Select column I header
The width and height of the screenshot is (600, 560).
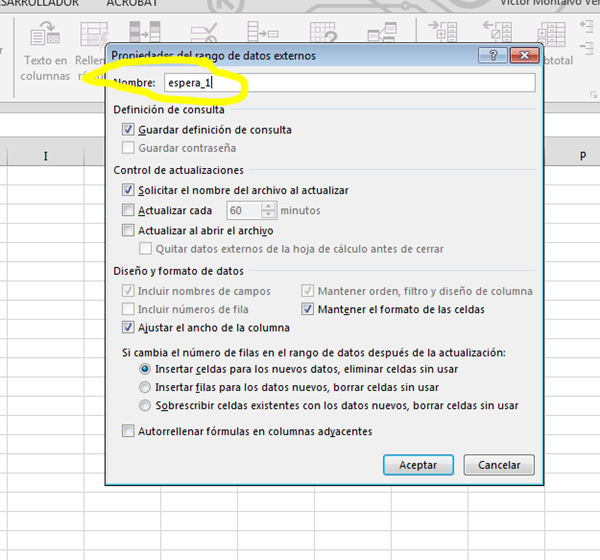[x=45, y=156]
